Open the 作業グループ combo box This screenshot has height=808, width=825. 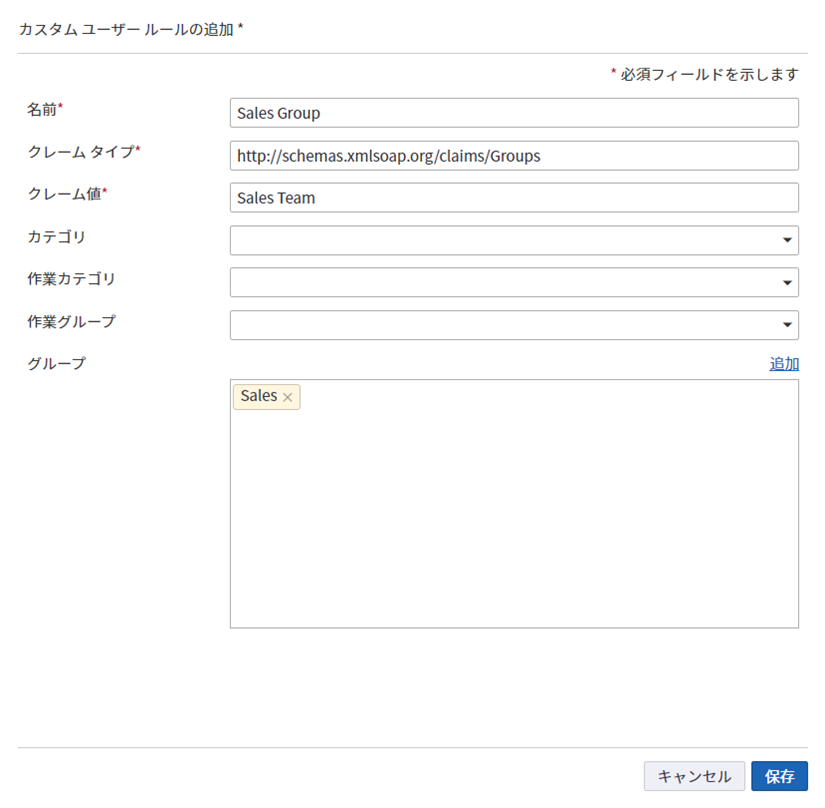513,325
